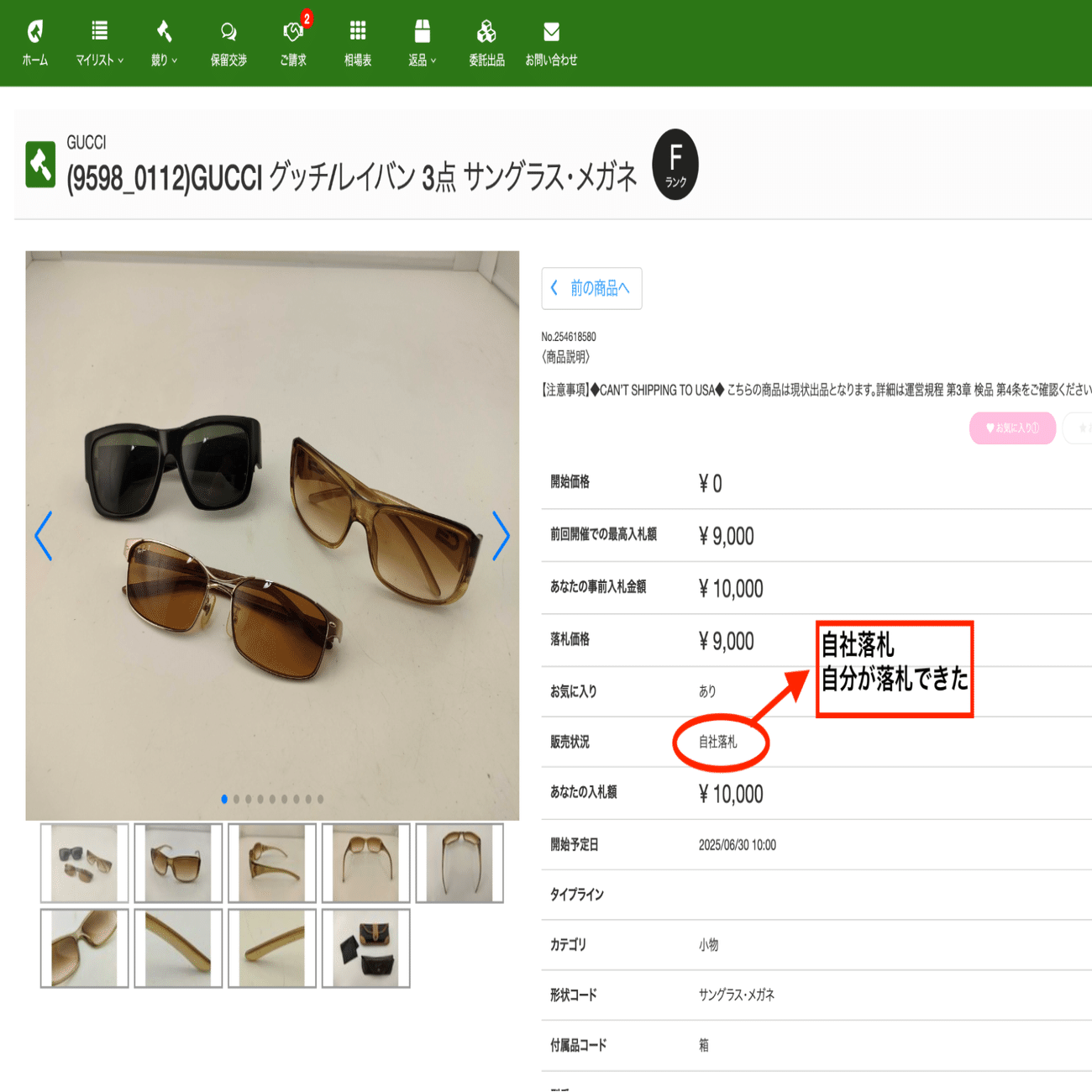
Task: Select the thumbnail showing the glasses cases
Action: tap(365, 948)
